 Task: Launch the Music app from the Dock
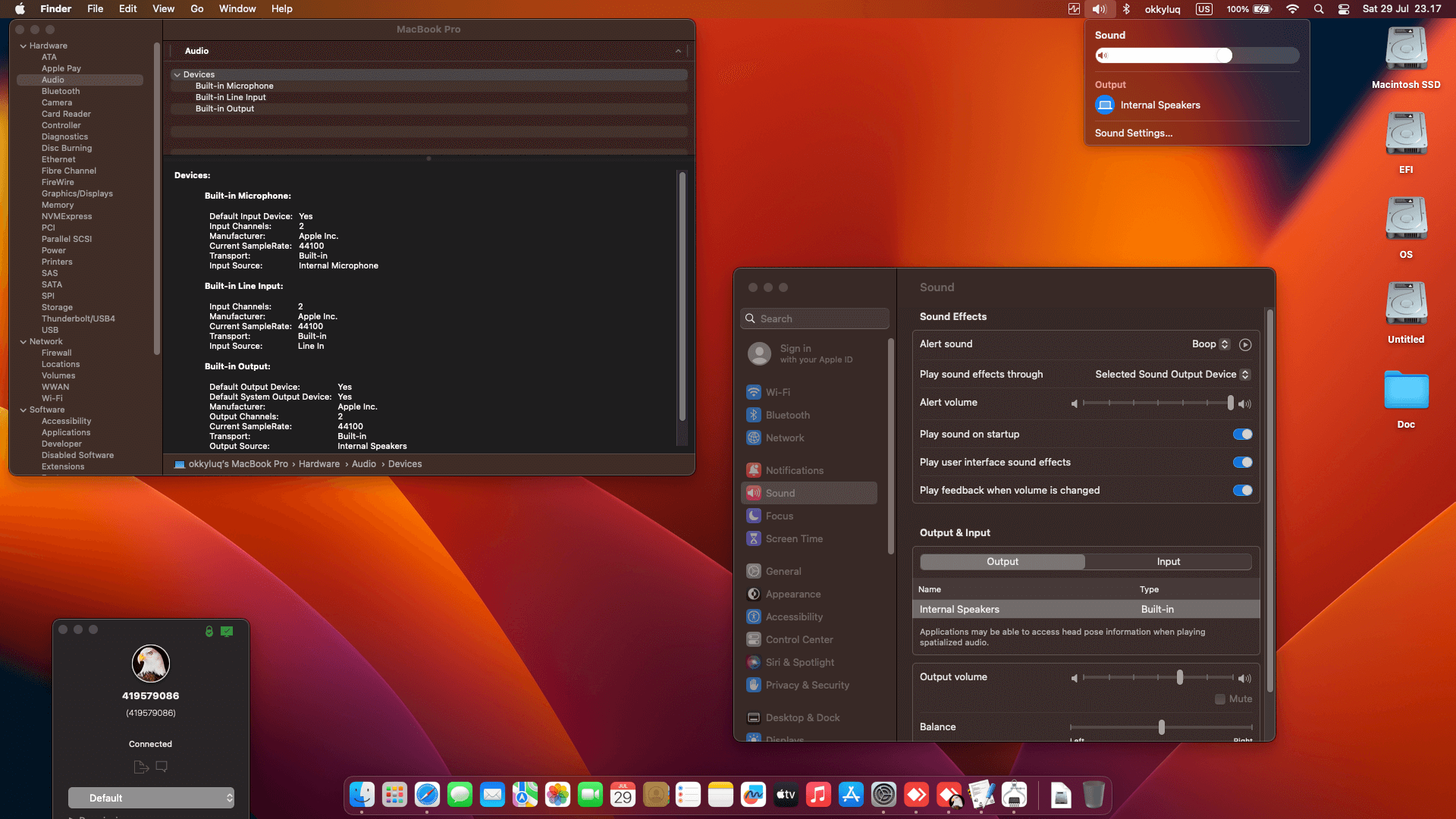(x=818, y=795)
